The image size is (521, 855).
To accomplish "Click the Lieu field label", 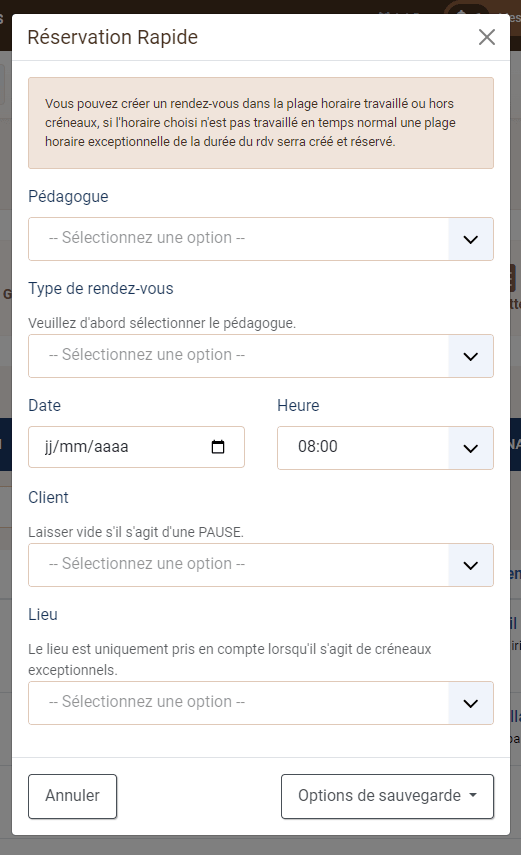I will click(43, 615).
